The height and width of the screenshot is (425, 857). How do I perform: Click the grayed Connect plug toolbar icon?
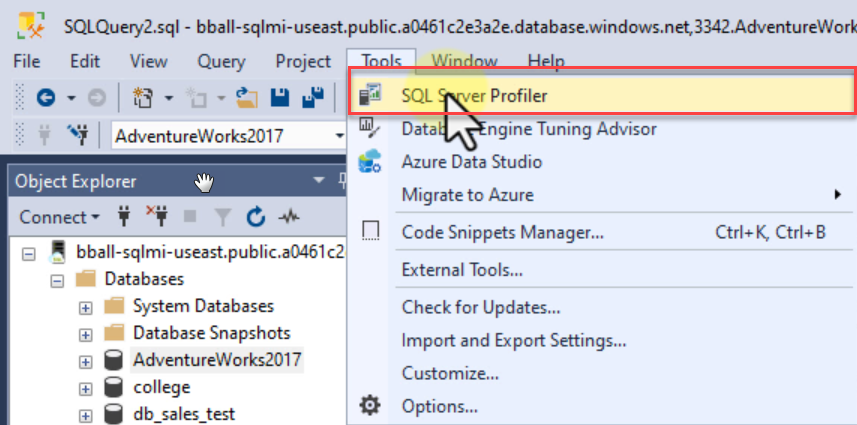44,134
